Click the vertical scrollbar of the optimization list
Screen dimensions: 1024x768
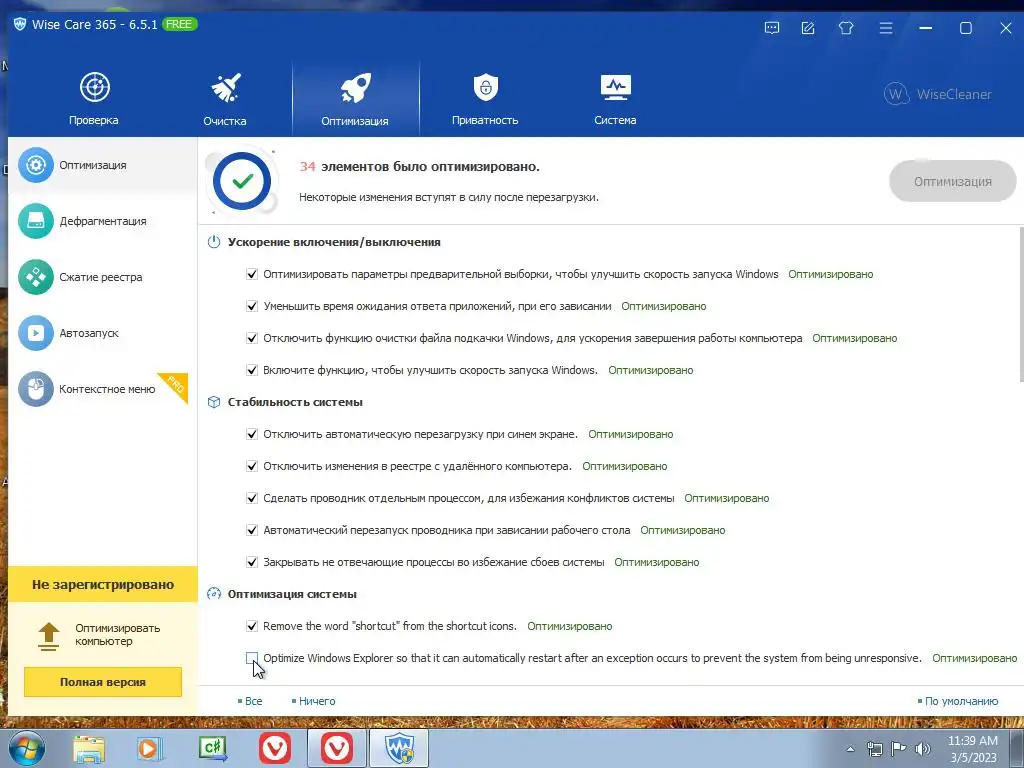pyautogui.click(x=1021, y=304)
